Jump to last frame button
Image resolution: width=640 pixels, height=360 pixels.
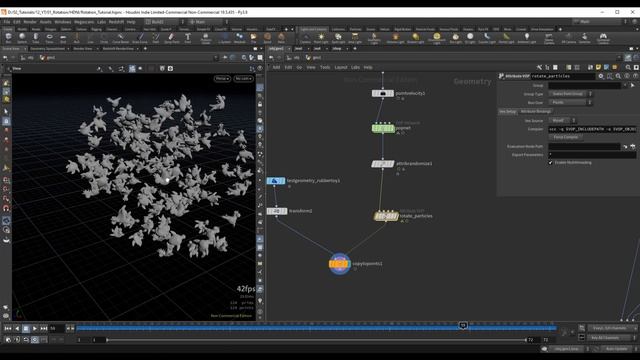(44, 328)
